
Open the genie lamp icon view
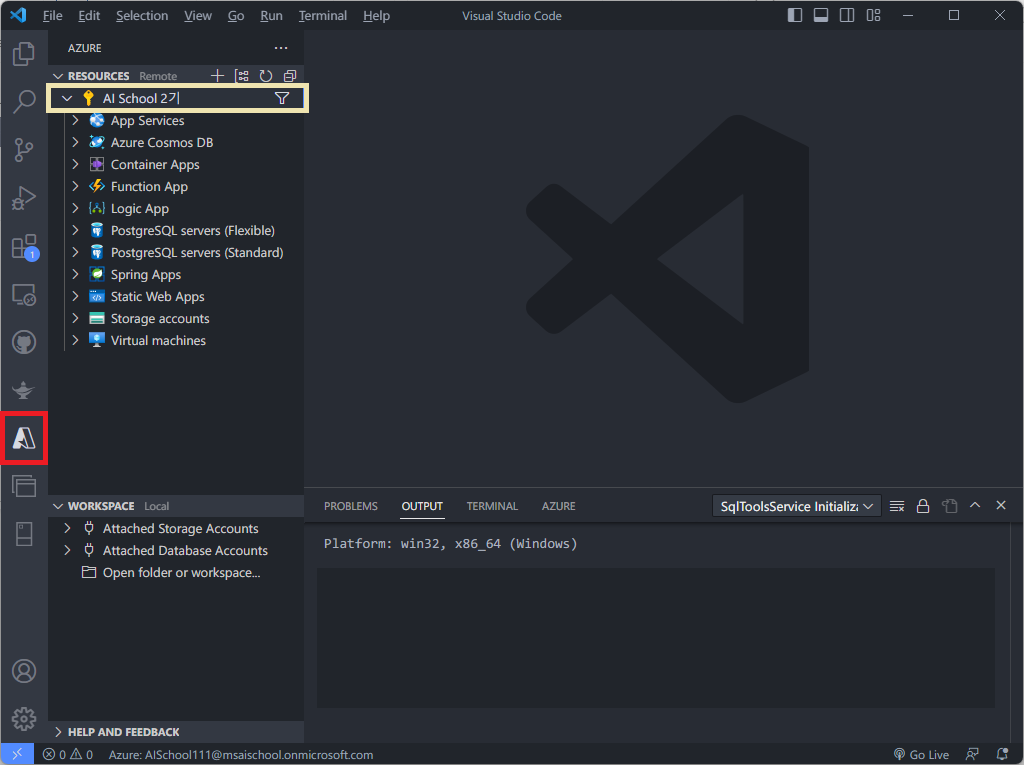click(x=24, y=390)
